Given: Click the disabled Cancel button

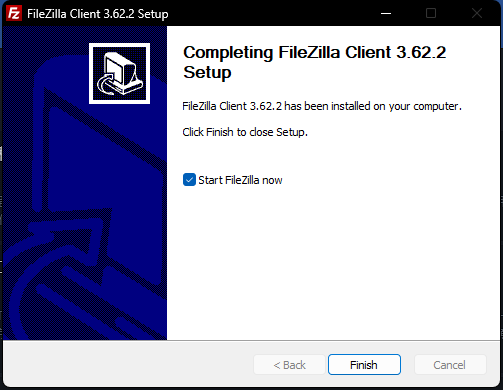Looking at the screenshot, I should tap(449, 365).
